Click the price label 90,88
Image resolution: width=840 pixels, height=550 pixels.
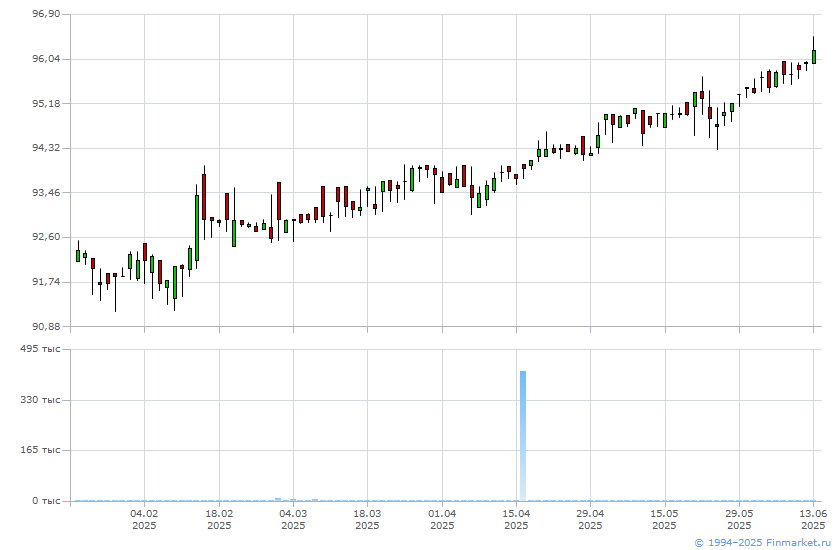pyautogui.click(x=46, y=326)
